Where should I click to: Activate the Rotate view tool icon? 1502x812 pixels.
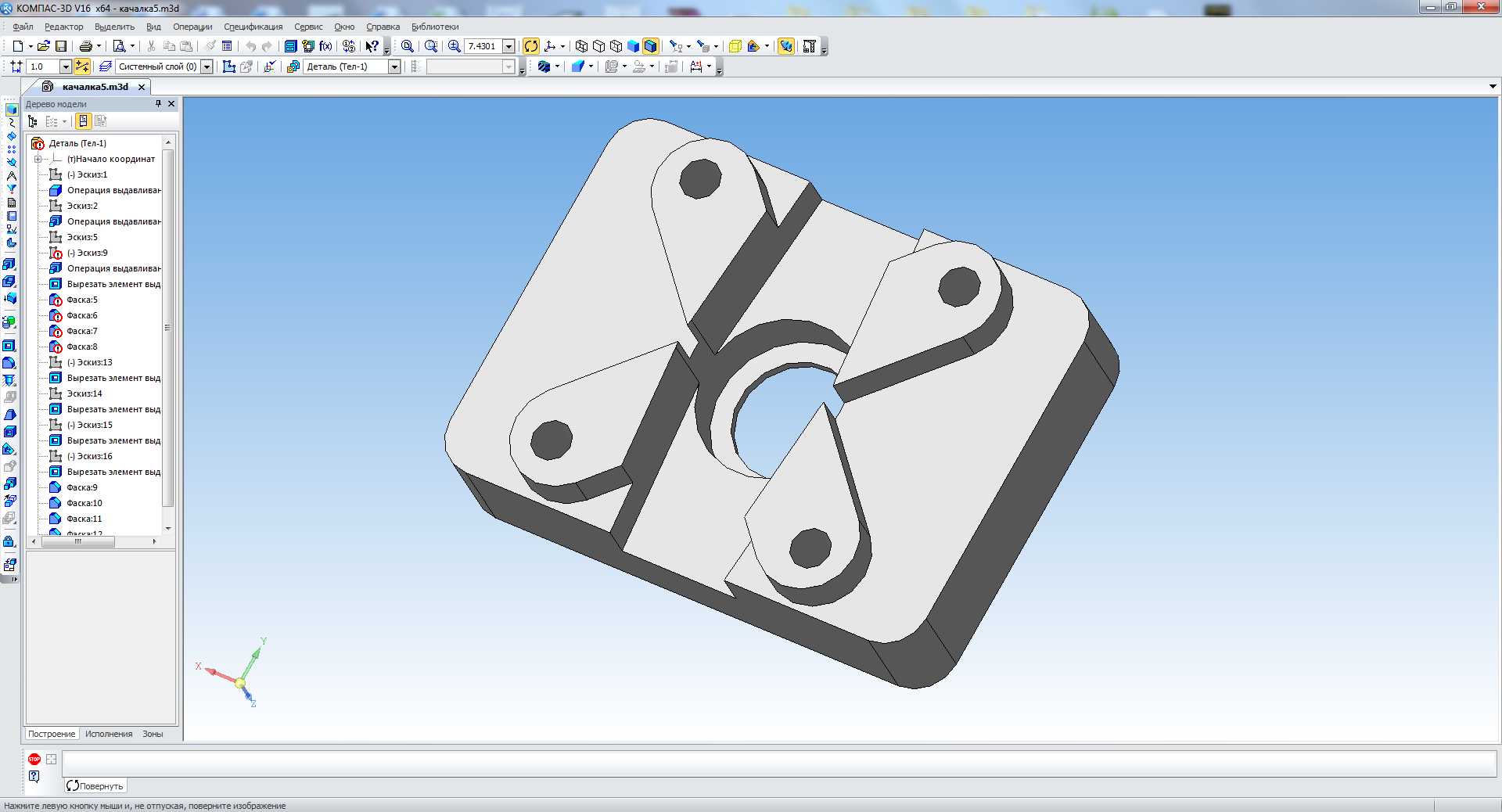coord(531,46)
